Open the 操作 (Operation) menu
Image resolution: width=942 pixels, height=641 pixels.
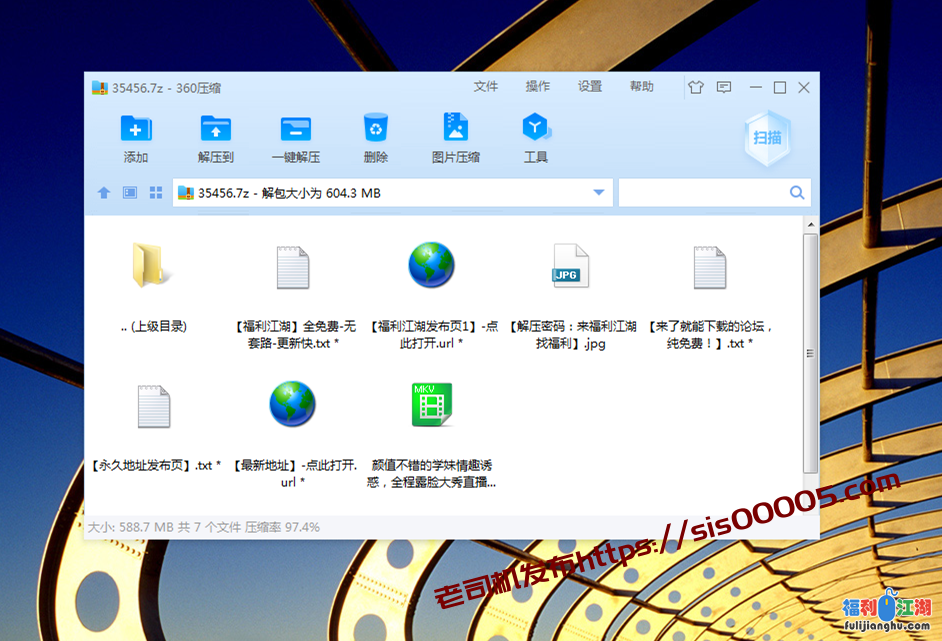coord(538,87)
